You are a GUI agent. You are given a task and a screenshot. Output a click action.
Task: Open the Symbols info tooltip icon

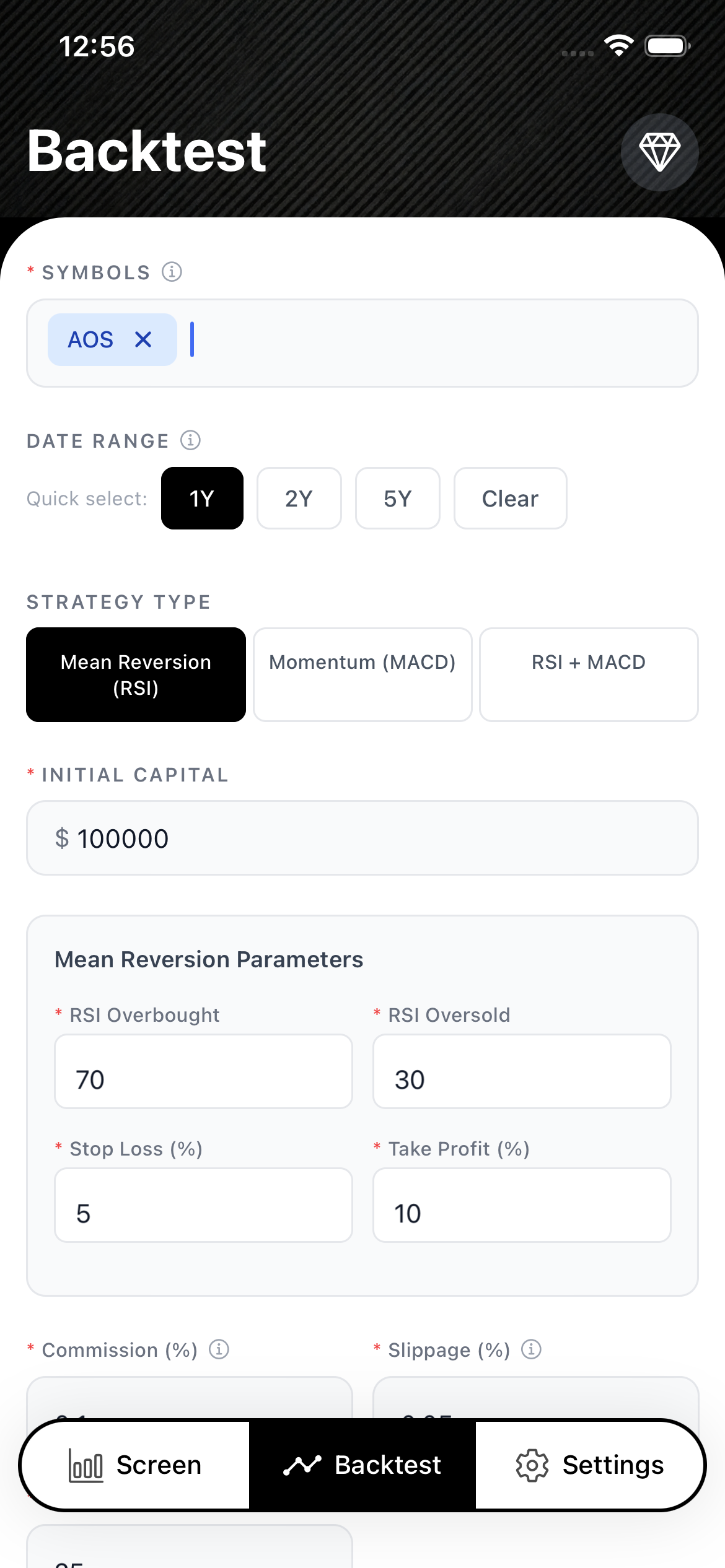tap(172, 271)
